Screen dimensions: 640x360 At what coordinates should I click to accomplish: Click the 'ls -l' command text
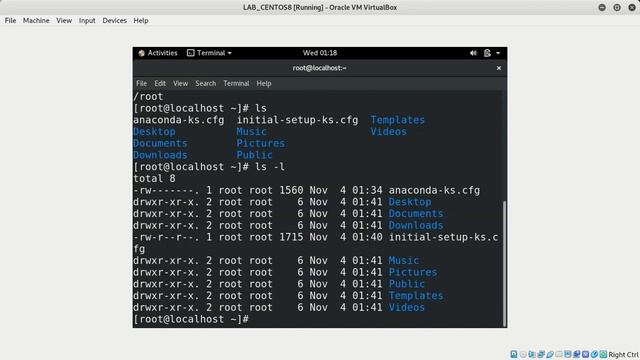[x=270, y=167]
